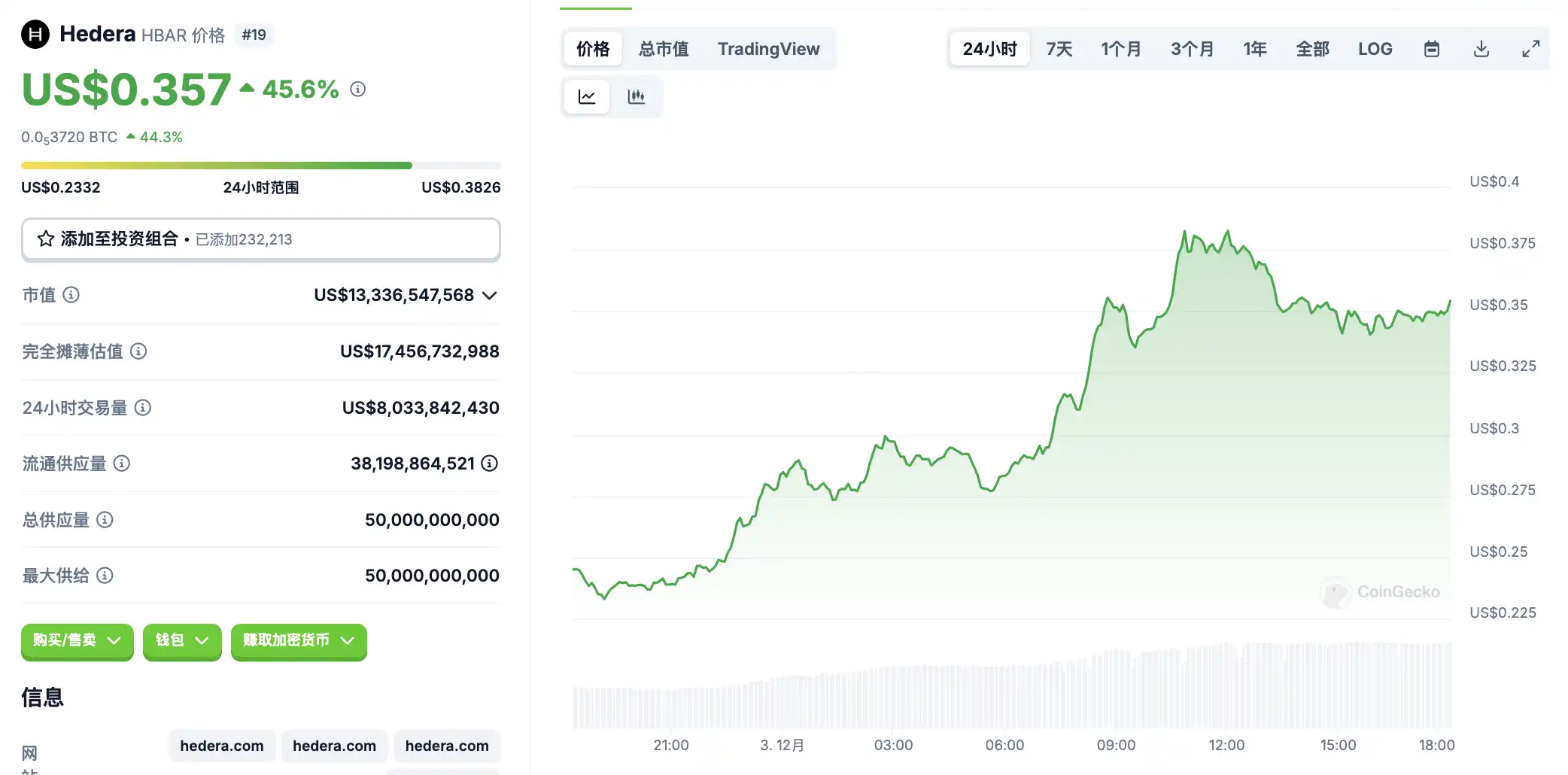Viewport: 1568px width, 775px height.
Task: Open the first hedera.com website link
Action: 222,746
